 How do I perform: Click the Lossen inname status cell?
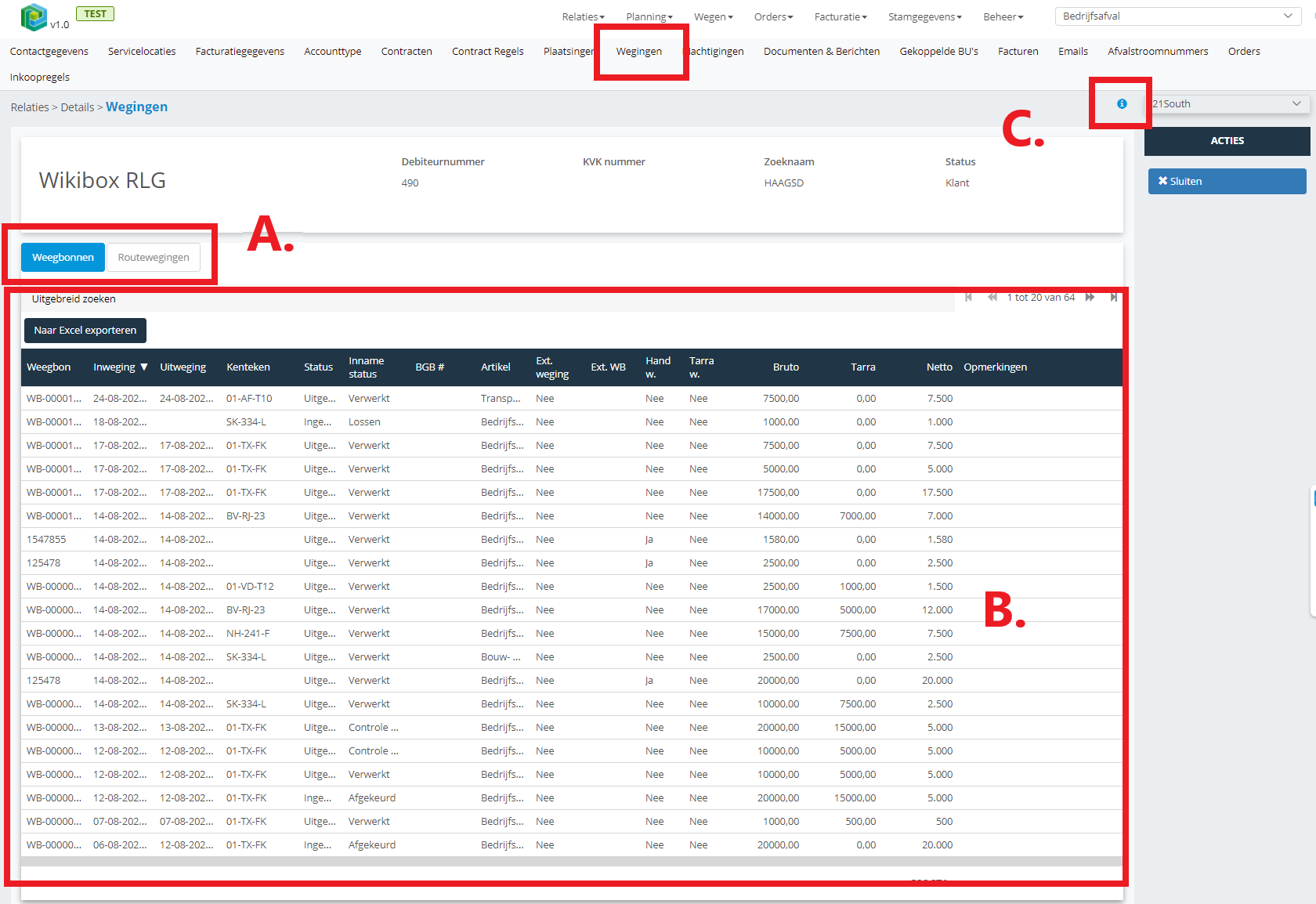point(364,421)
